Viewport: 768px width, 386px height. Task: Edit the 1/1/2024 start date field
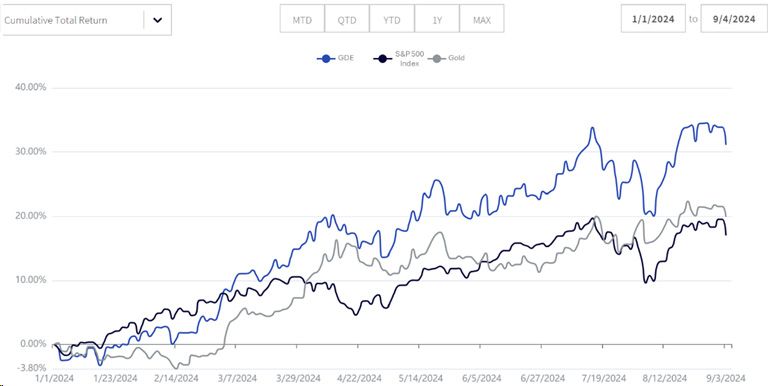[653, 19]
